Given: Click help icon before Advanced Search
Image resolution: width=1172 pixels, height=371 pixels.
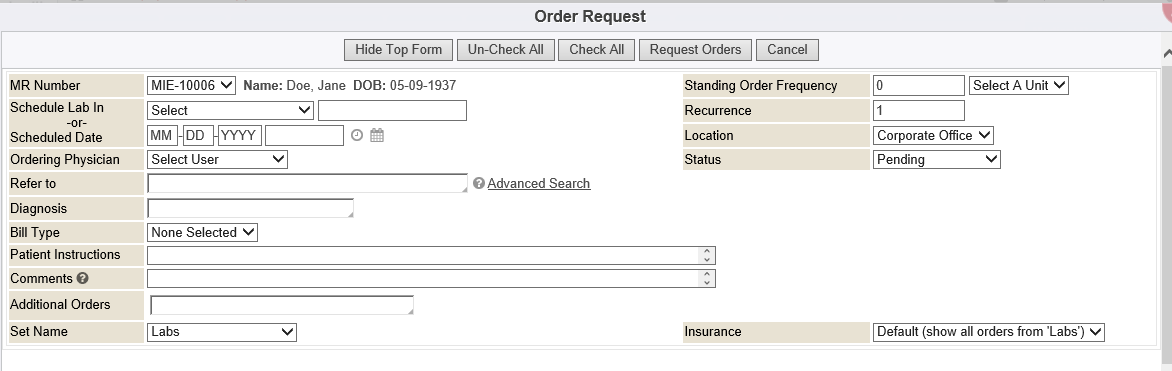Looking at the screenshot, I should coord(479,183).
